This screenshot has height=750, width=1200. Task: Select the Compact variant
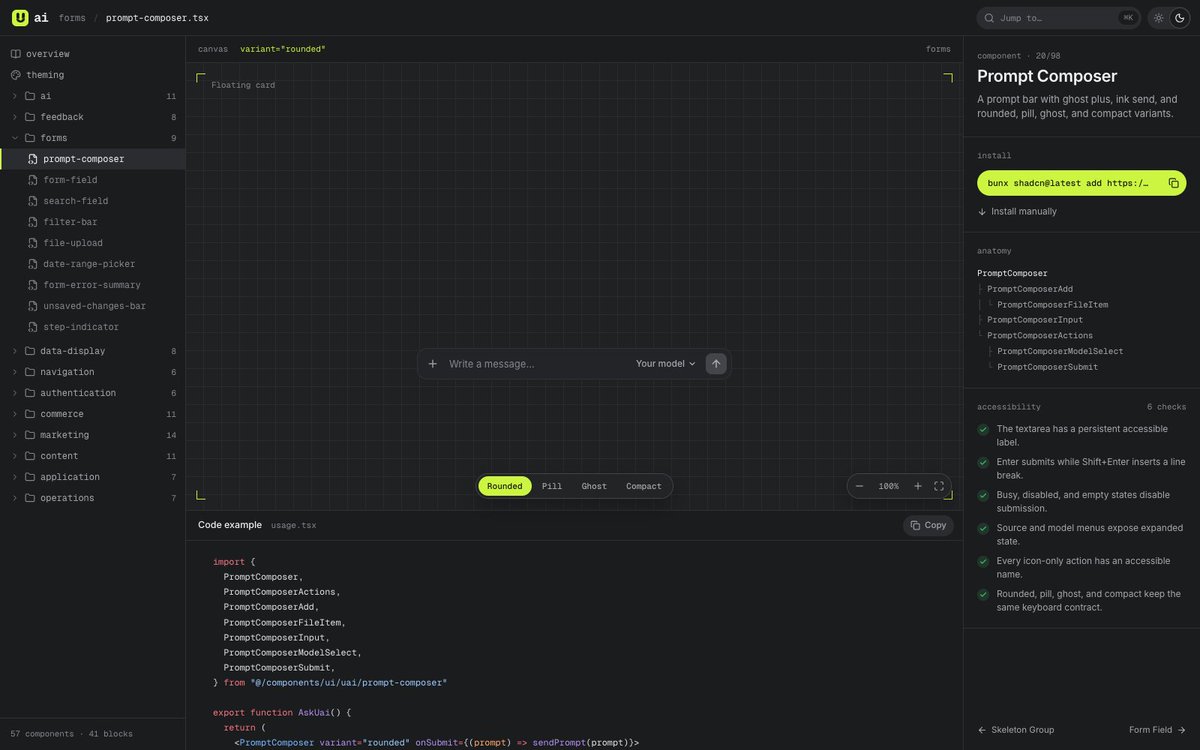click(644, 486)
